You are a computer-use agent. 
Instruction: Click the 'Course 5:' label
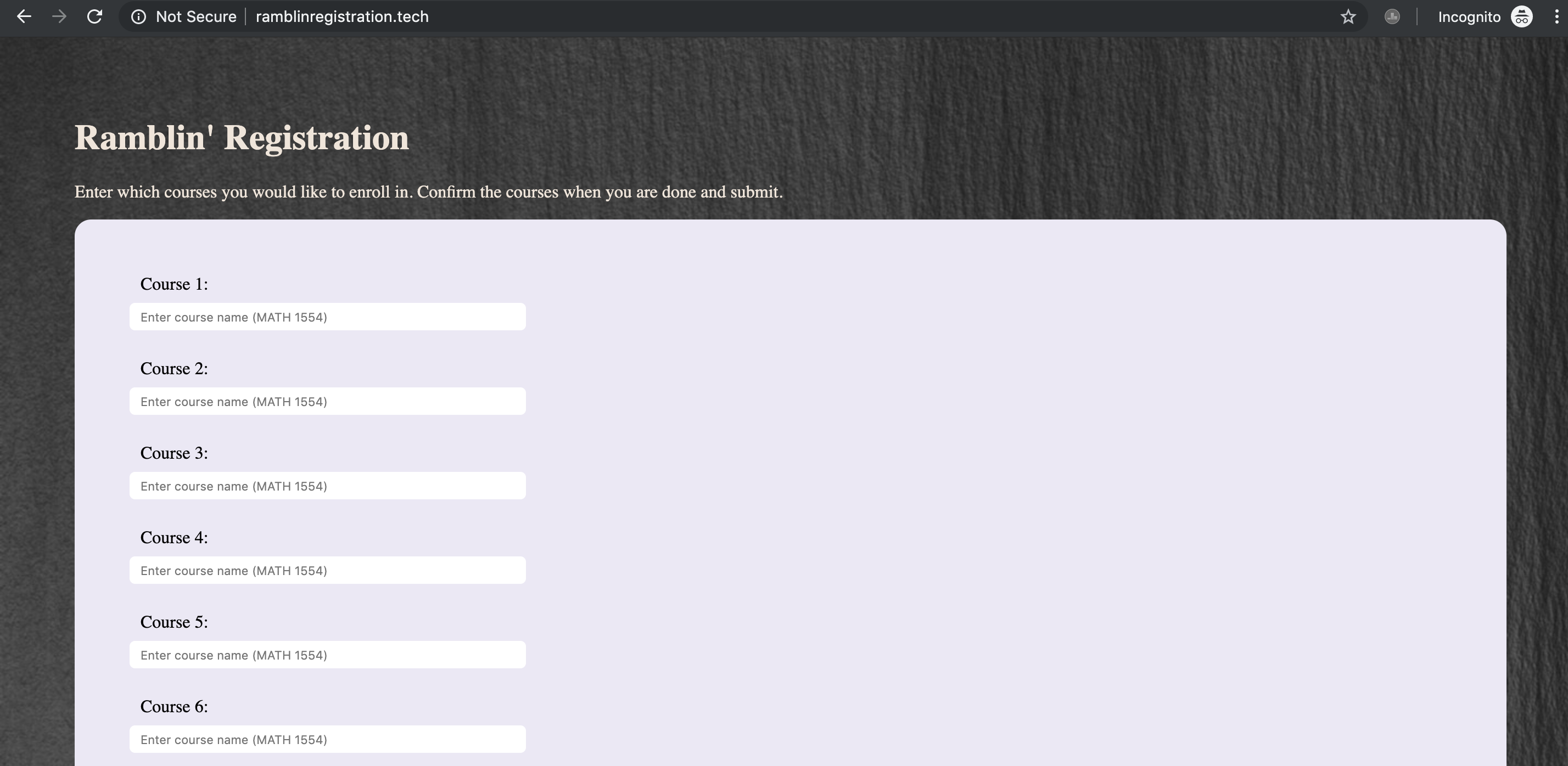point(174,622)
